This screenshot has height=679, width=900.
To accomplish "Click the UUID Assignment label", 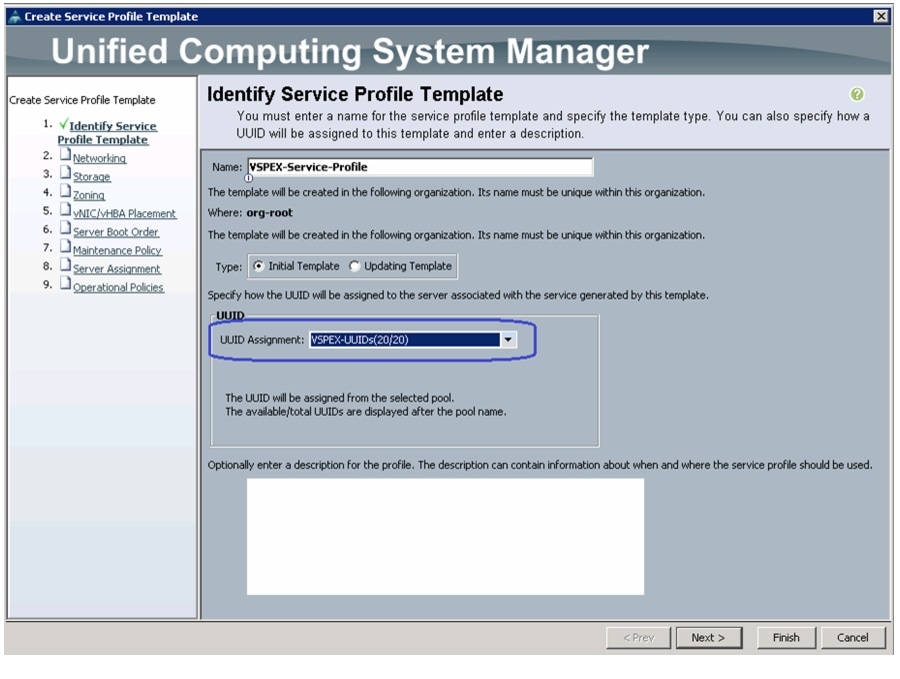I will pyautogui.click(x=262, y=340).
